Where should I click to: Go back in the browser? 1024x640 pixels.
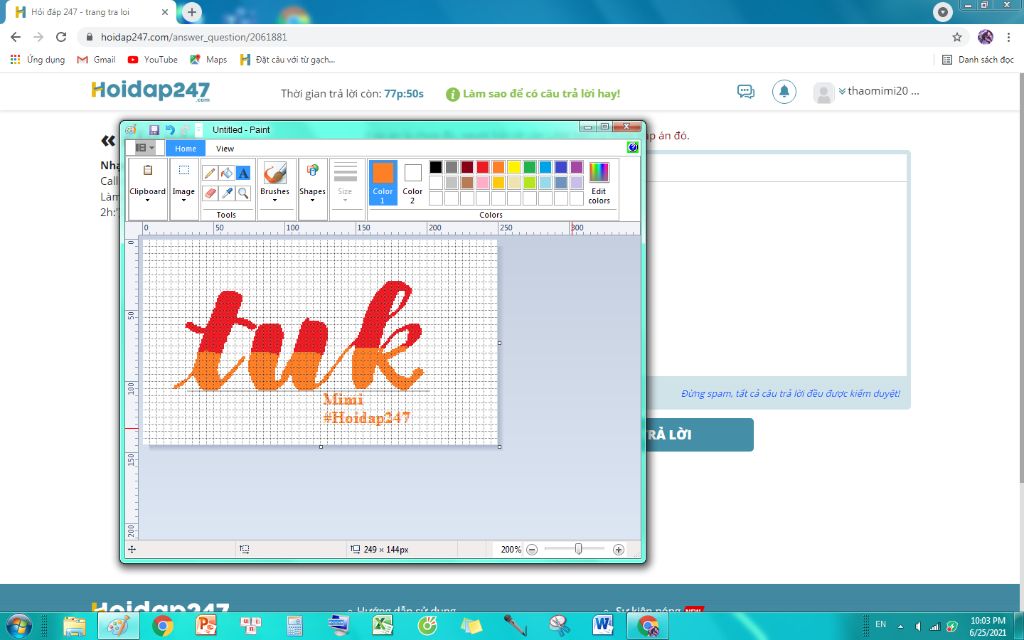coord(16,37)
